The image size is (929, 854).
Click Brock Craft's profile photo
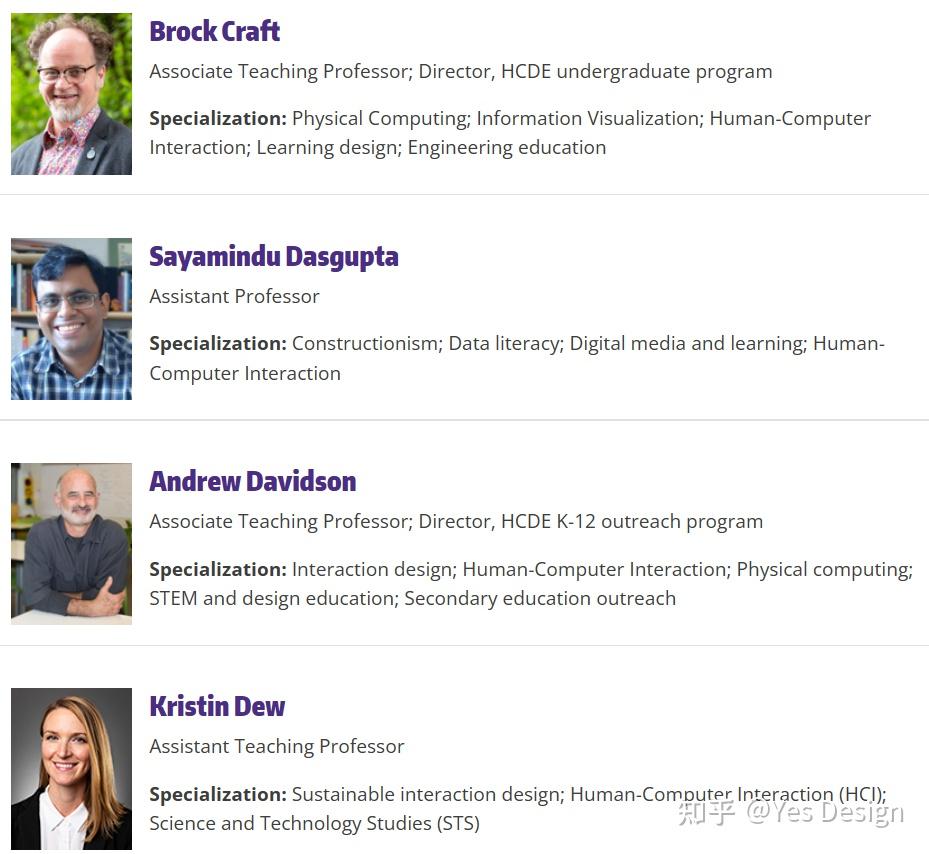point(71,94)
